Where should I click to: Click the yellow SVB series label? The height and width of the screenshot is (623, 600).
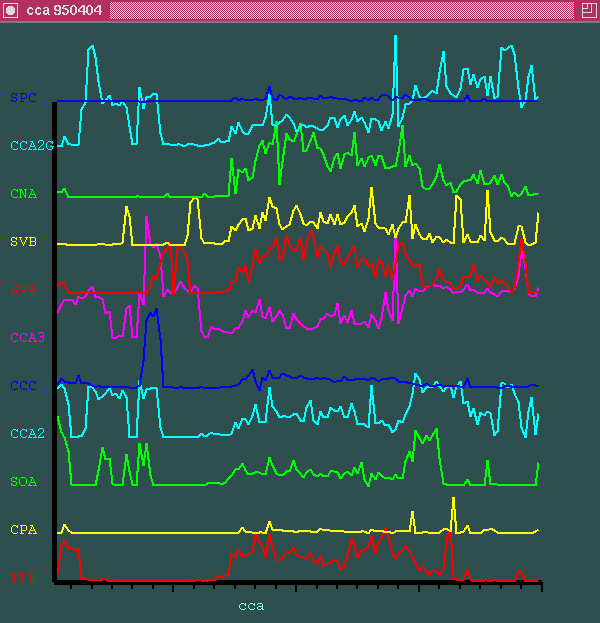point(23,242)
